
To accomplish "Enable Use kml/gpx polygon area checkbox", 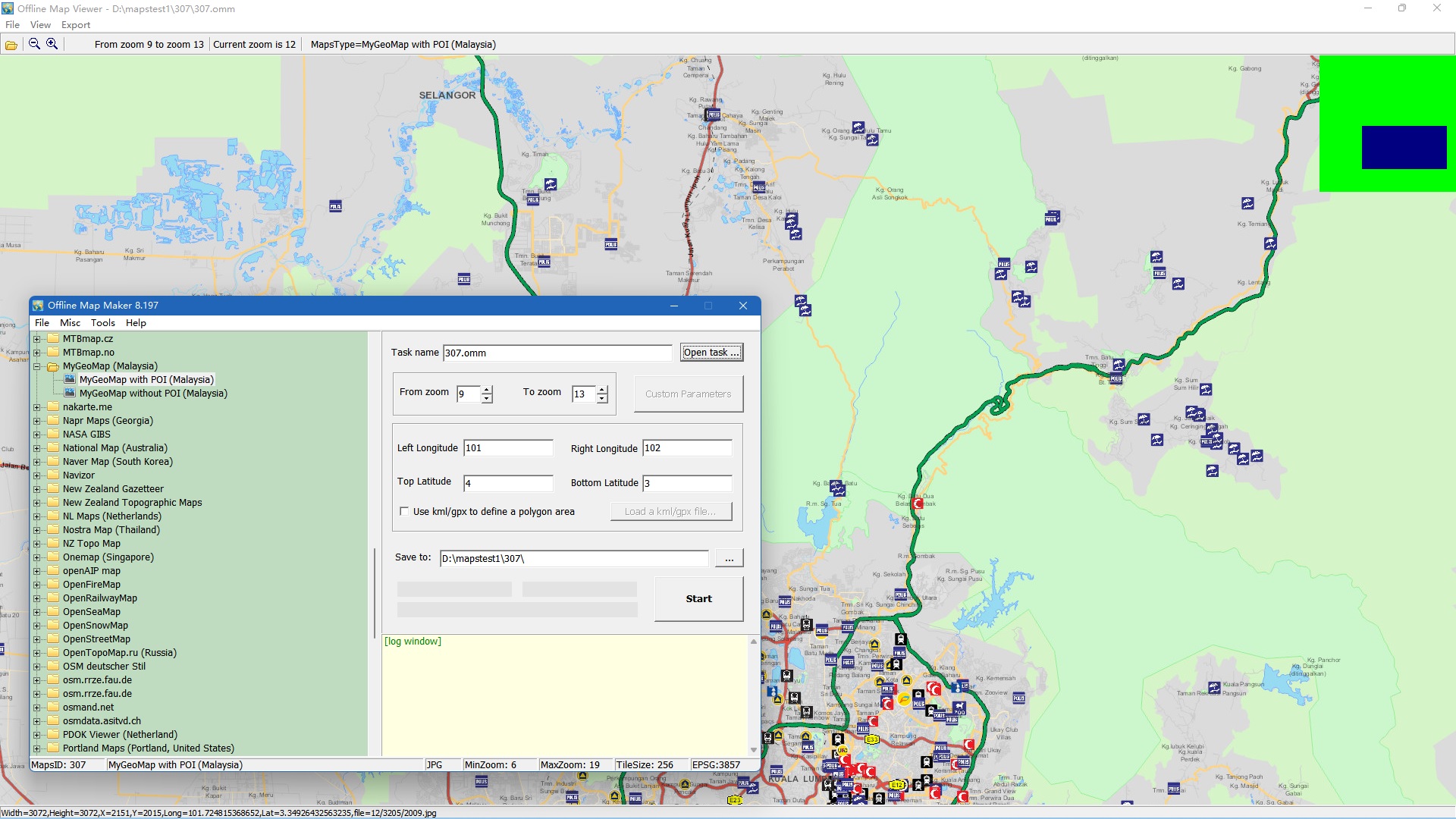I will tap(404, 511).
